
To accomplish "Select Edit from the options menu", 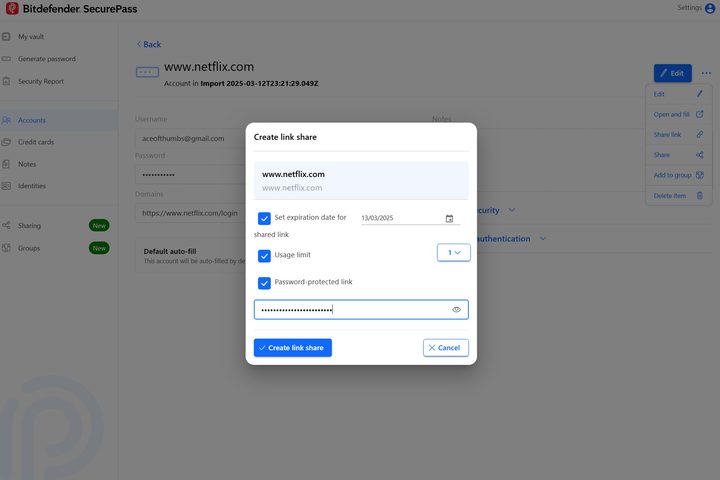I will [x=679, y=94].
